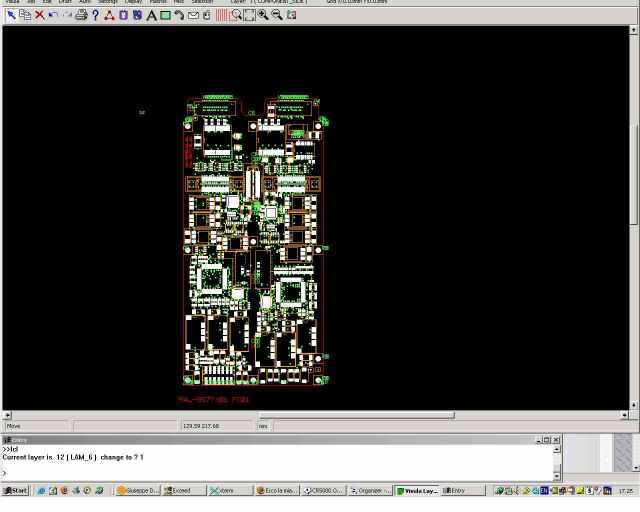Open help with the question mark icon
This screenshot has height=512, width=640.
pos(95,15)
